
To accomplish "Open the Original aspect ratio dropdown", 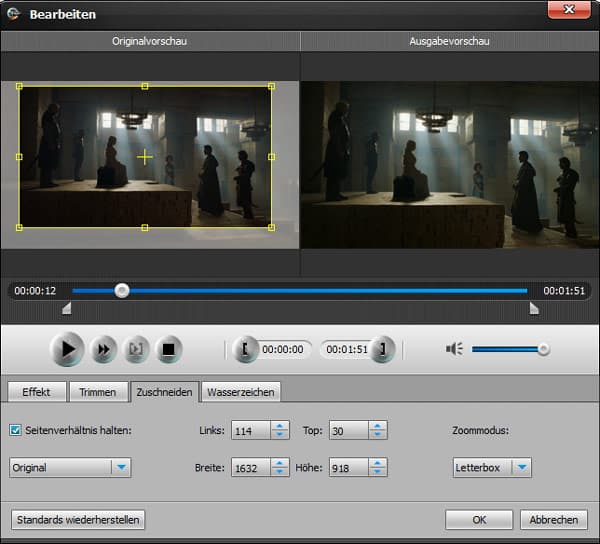I will (x=70, y=467).
